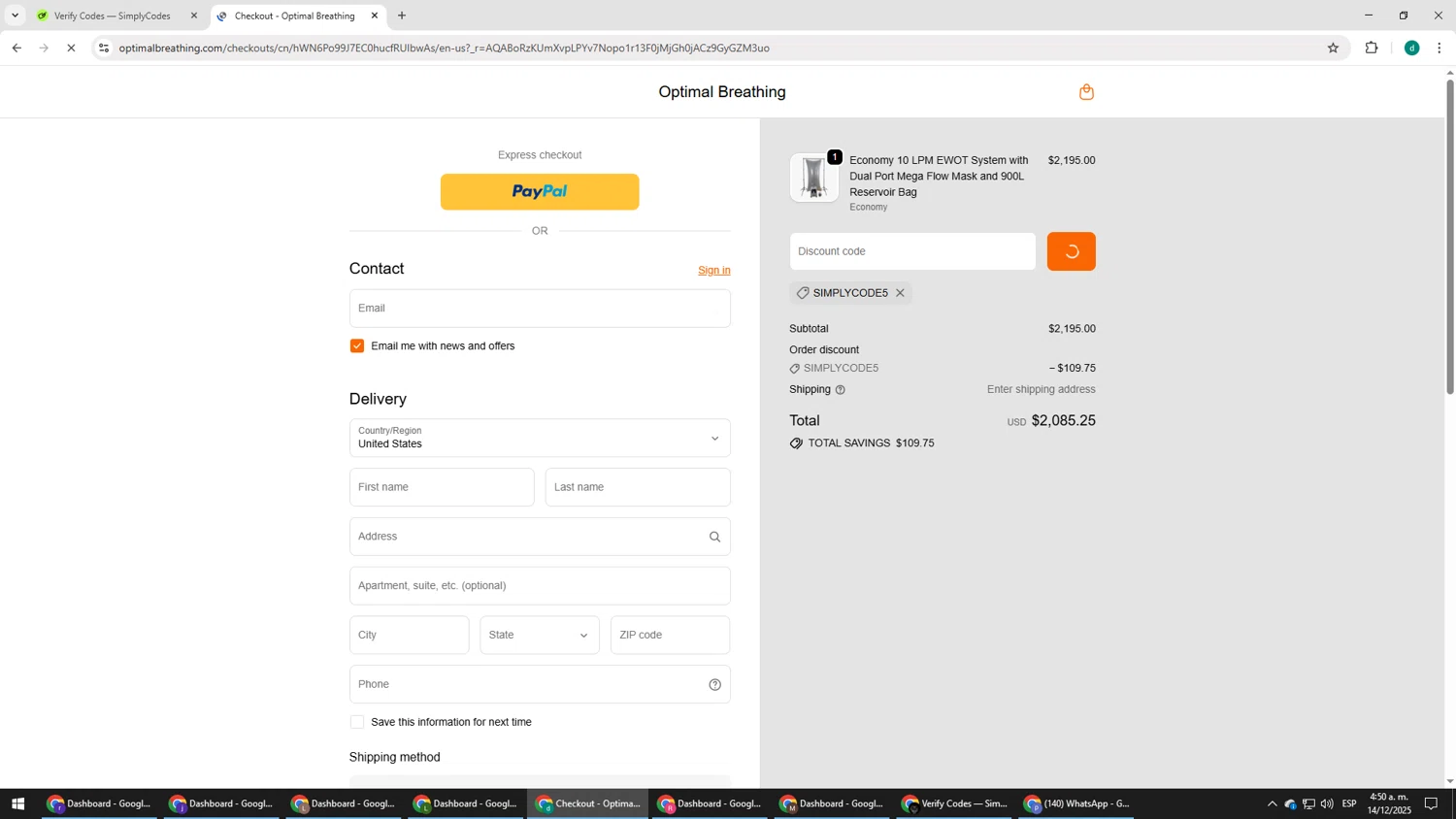This screenshot has height=819, width=1456.
Task: Select the Checkout - Optimal Breathing tab
Action: coord(298,16)
